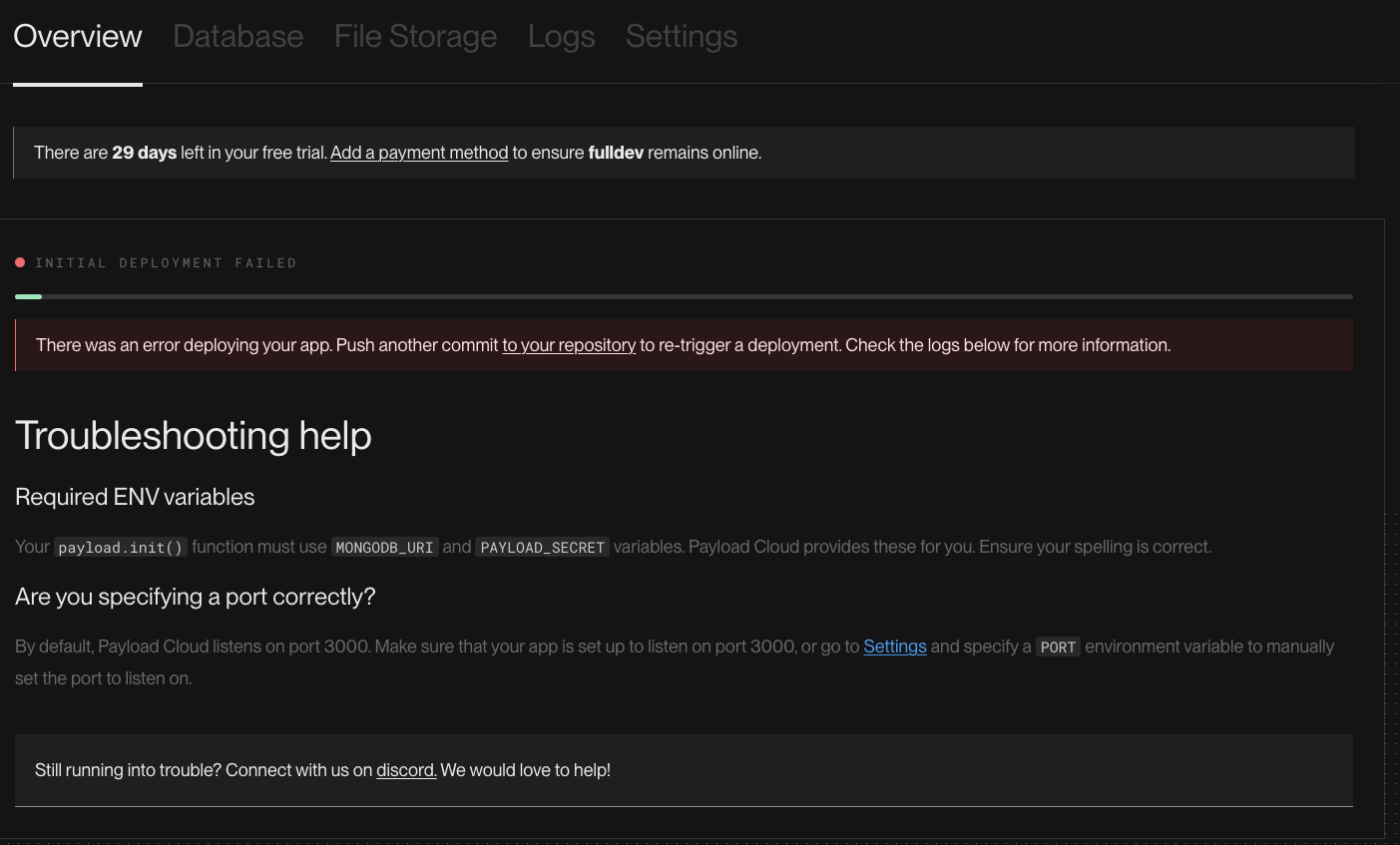Click the payload.init() code snippet

click(120, 547)
